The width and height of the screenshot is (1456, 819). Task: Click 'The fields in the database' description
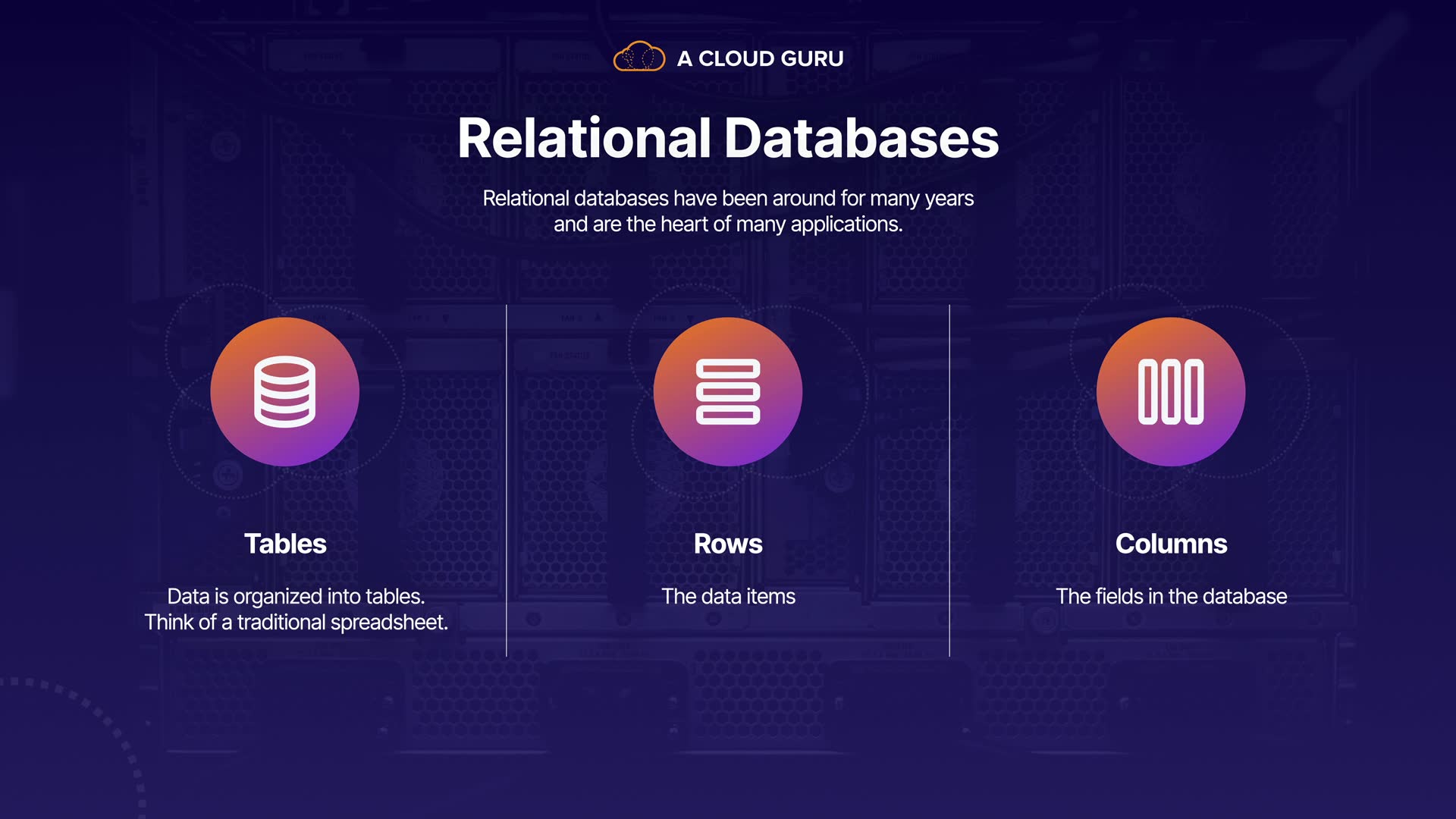tap(1171, 596)
